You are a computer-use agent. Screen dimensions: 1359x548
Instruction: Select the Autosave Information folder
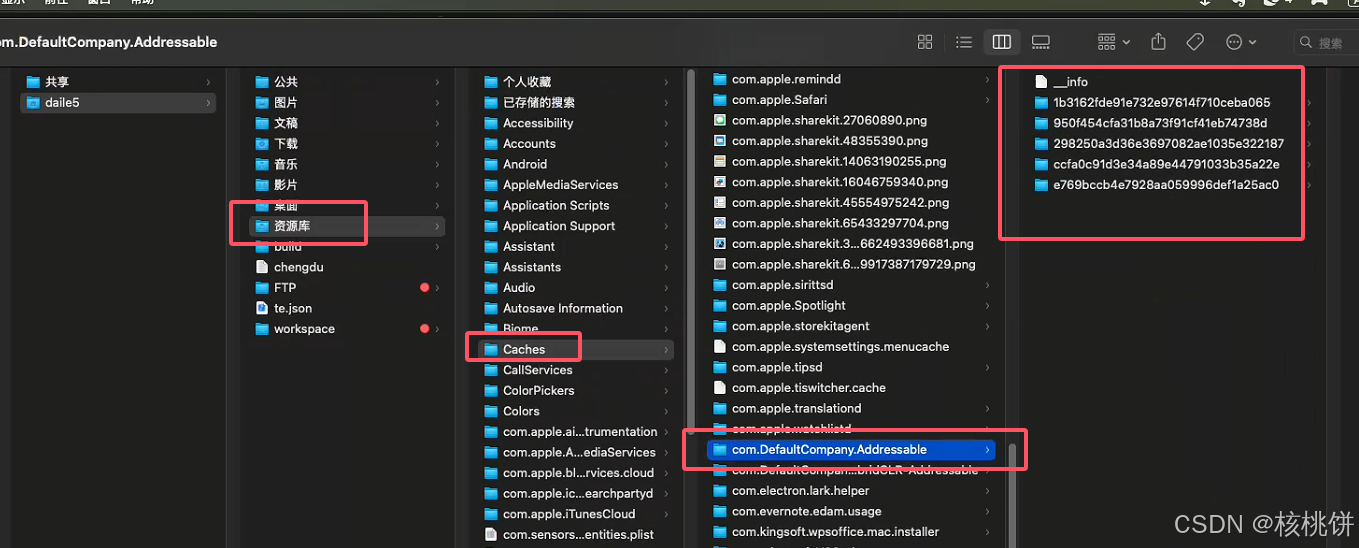click(575, 308)
